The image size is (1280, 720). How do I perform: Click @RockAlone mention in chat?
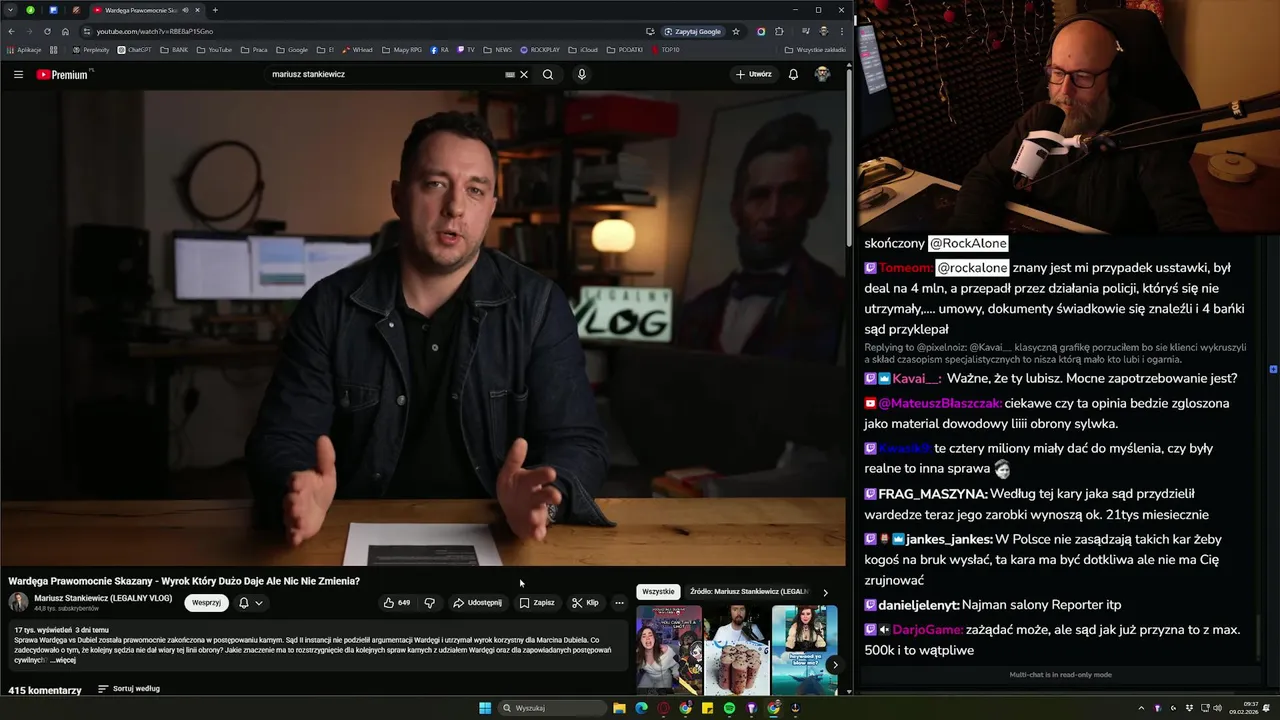[x=968, y=243]
